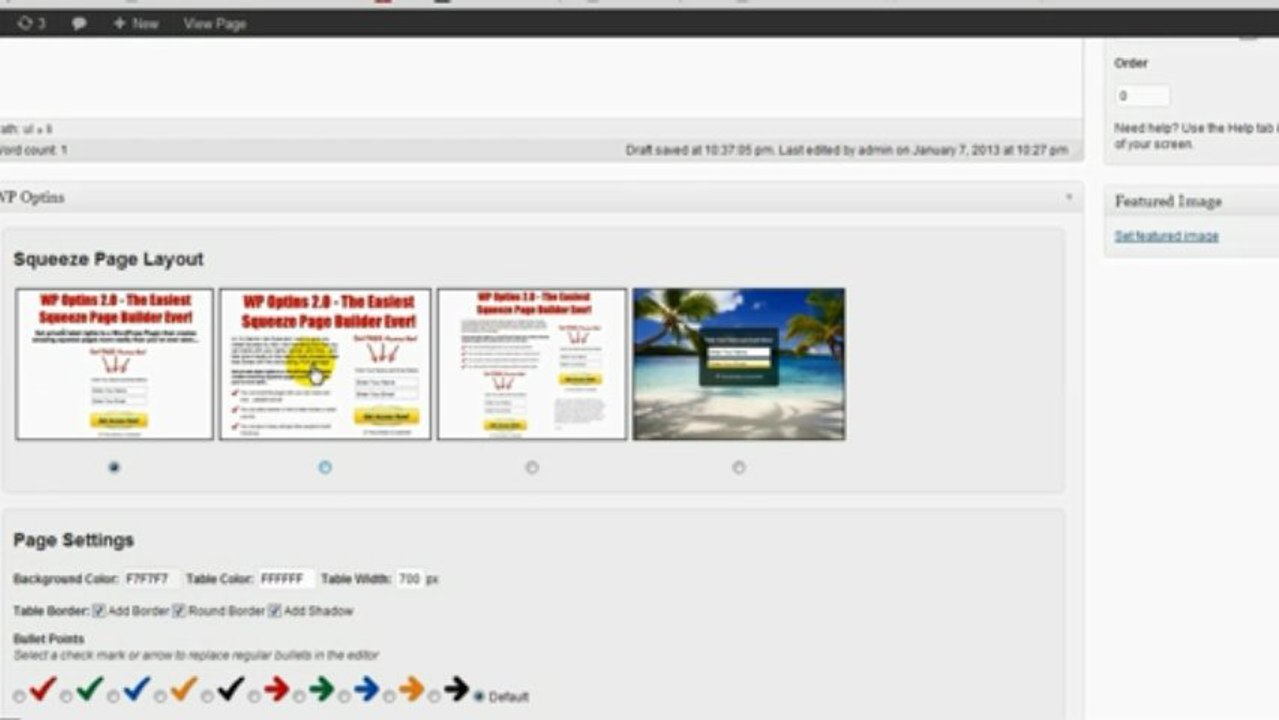Click the Draft saved status text
This screenshot has width=1279, height=720.
pos(847,150)
